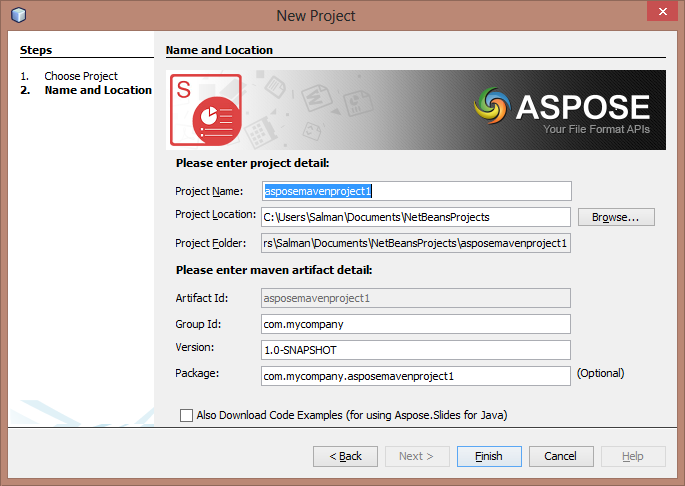Click the Package: label

click(197, 373)
